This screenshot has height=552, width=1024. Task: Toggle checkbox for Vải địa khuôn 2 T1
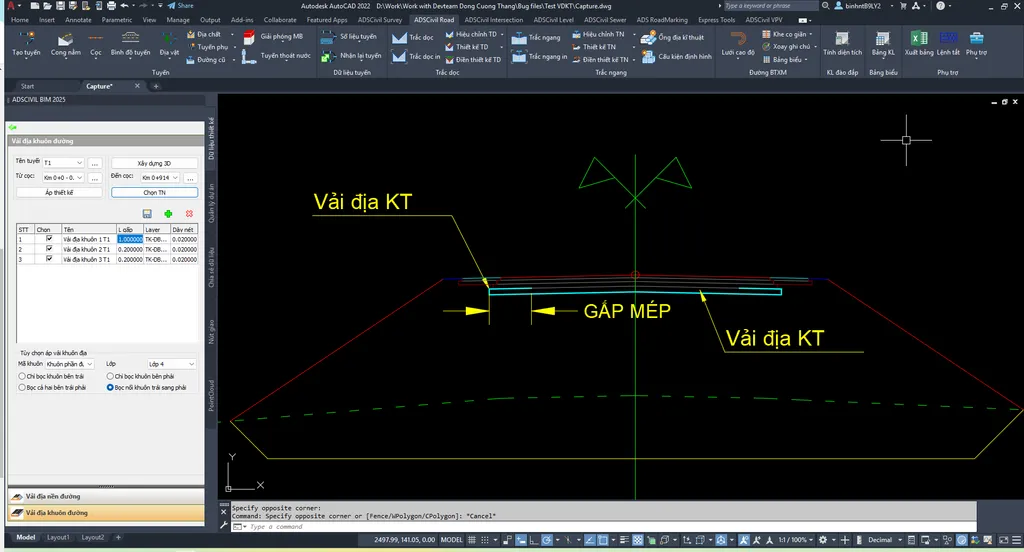49,249
